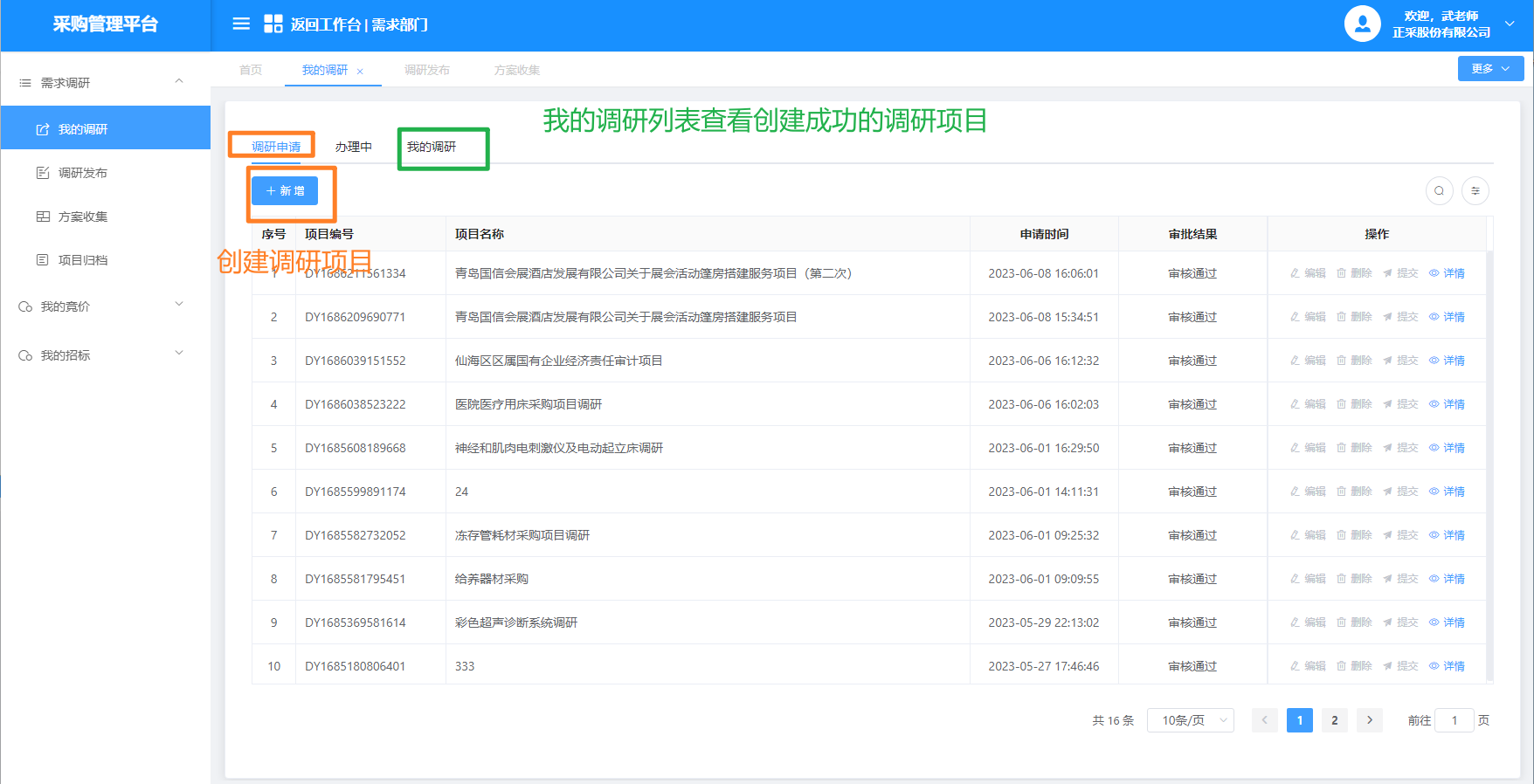Click the column settings filter icon

tap(1475, 191)
